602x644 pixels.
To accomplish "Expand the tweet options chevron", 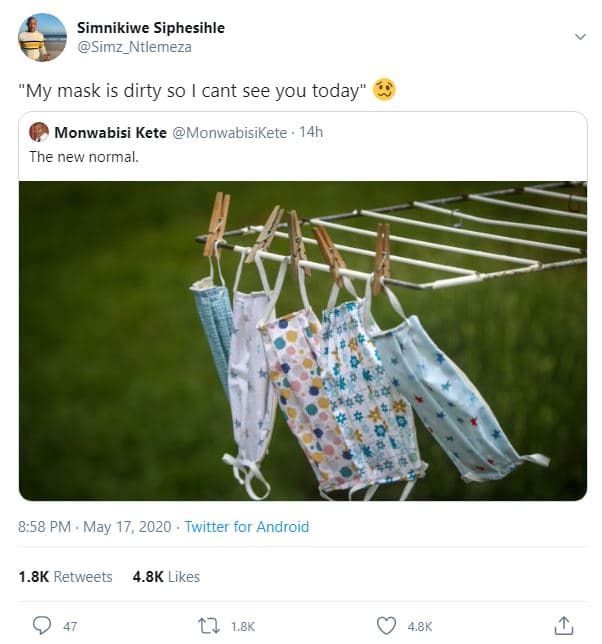I will 579,36.
